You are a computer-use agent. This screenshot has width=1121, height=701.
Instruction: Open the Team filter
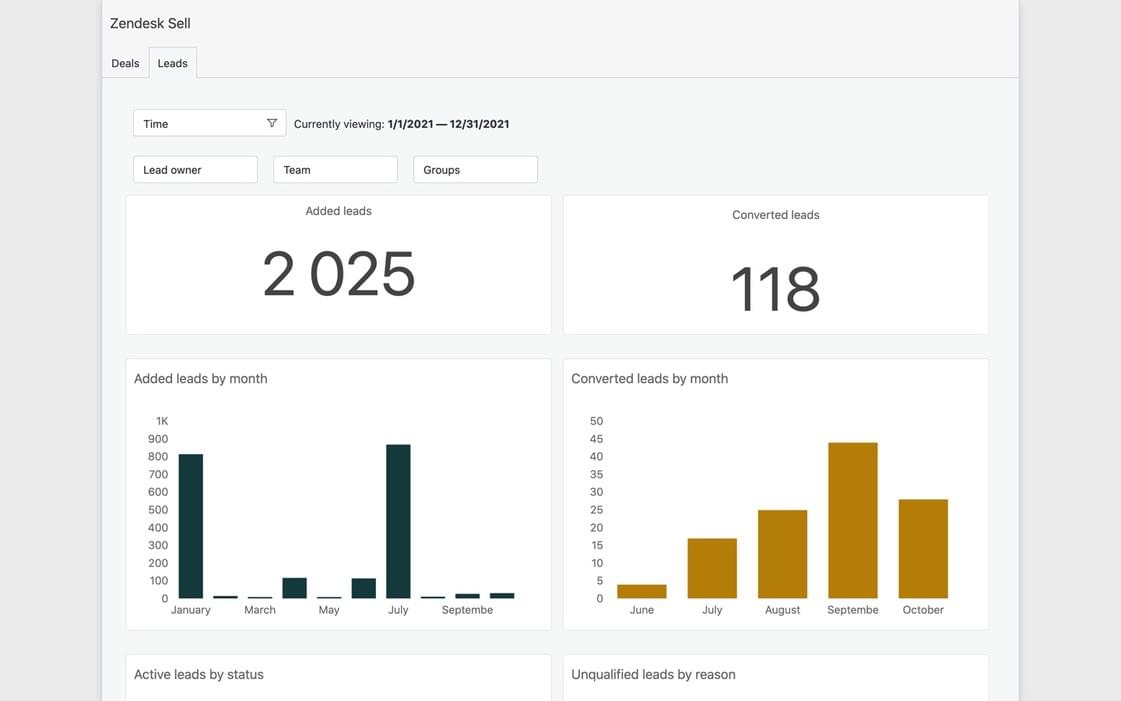pos(335,169)
